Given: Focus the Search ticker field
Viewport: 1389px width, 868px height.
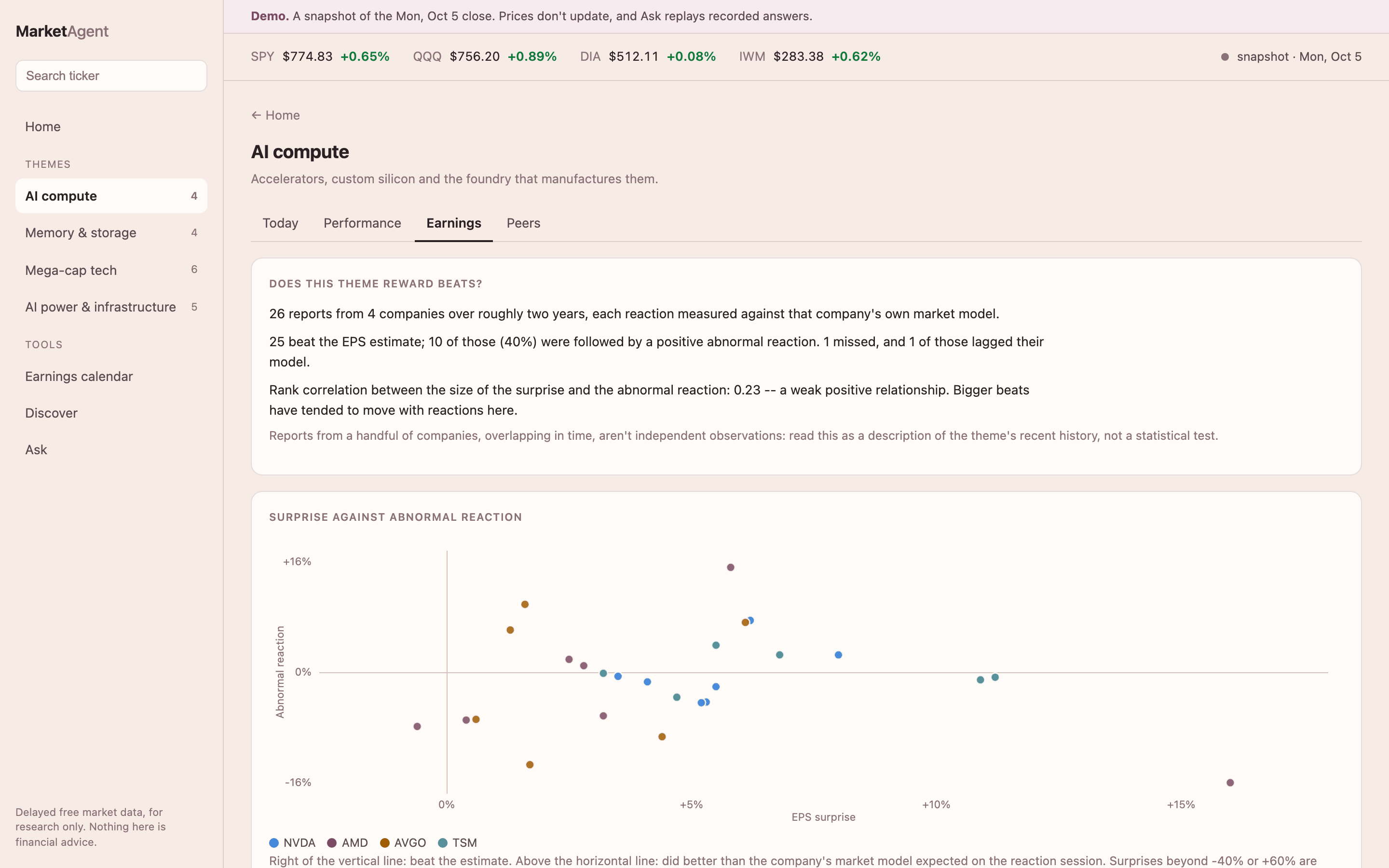Looking at the screenshot, I should (111, 76).
